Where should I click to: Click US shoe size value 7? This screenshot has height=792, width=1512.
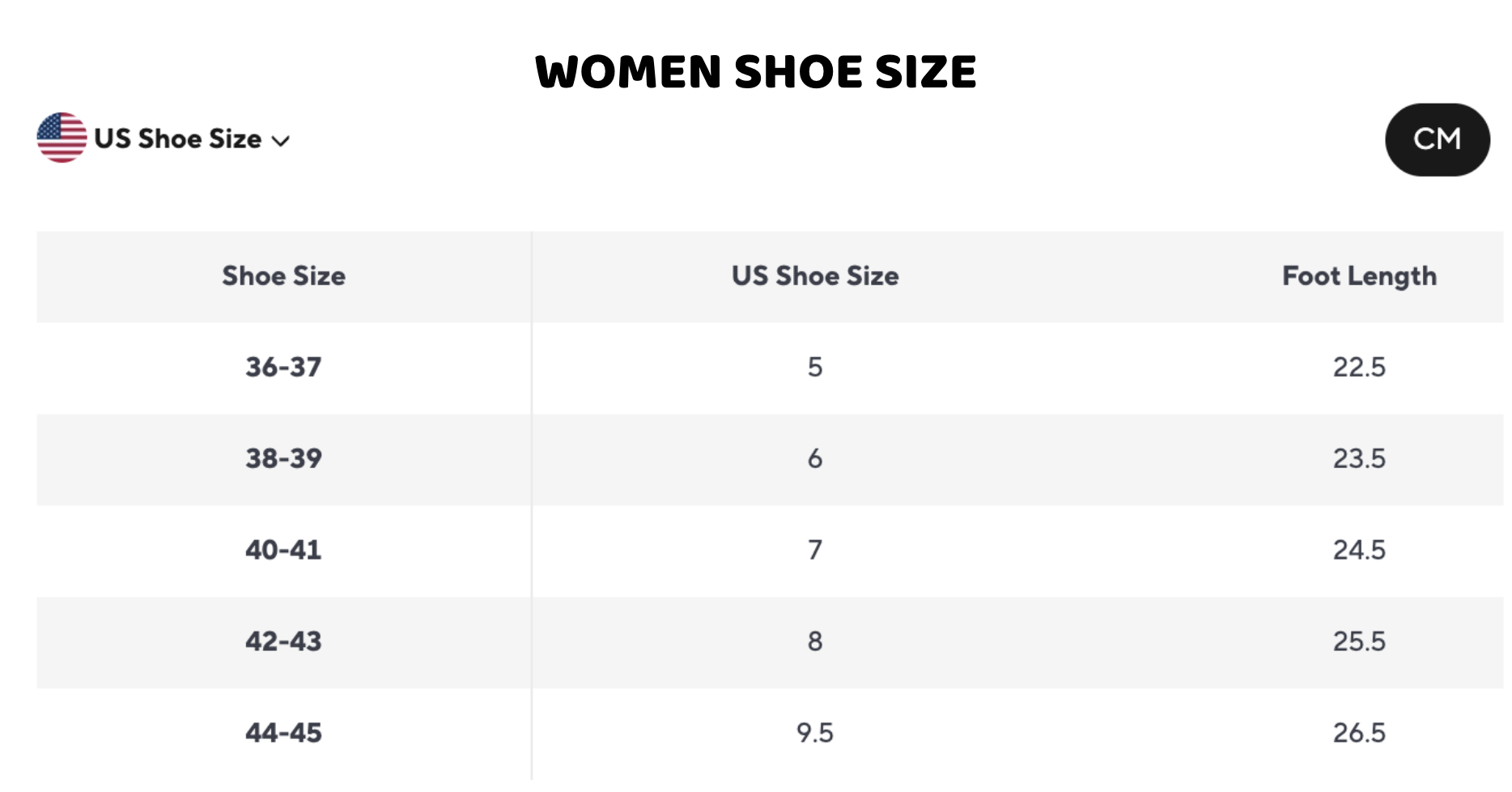pyautogui.click(x=814, y=551)
